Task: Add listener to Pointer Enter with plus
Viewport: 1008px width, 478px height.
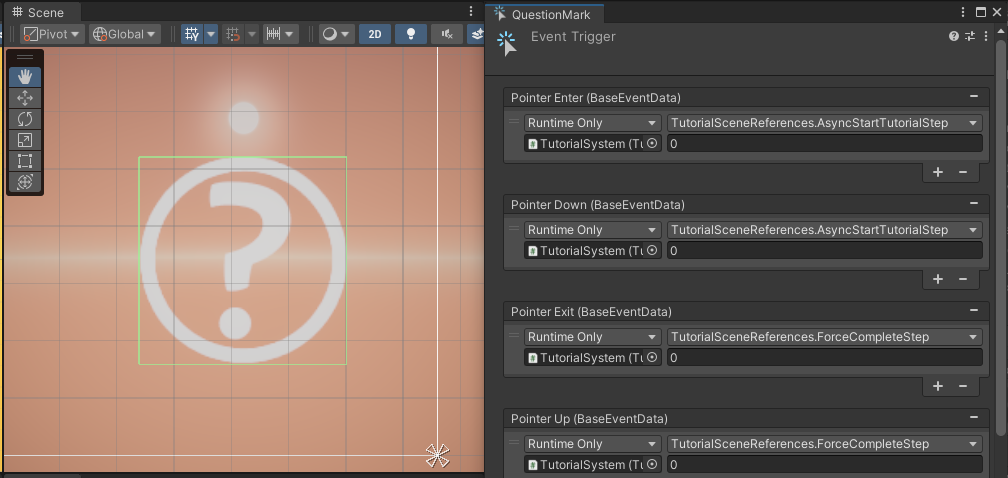Action: tap(938, 172)
